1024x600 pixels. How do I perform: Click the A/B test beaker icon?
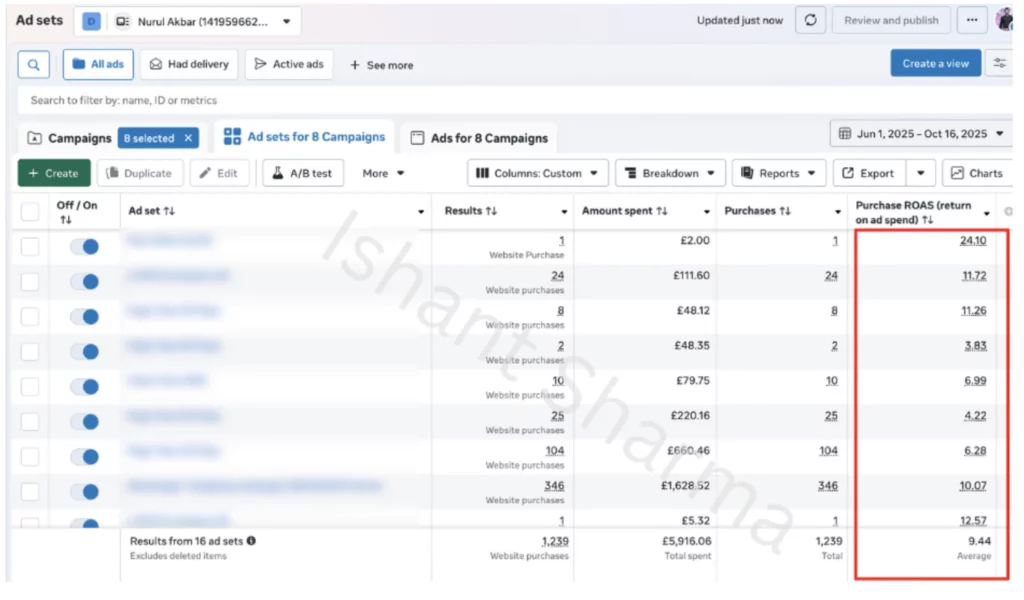point(279,172)
